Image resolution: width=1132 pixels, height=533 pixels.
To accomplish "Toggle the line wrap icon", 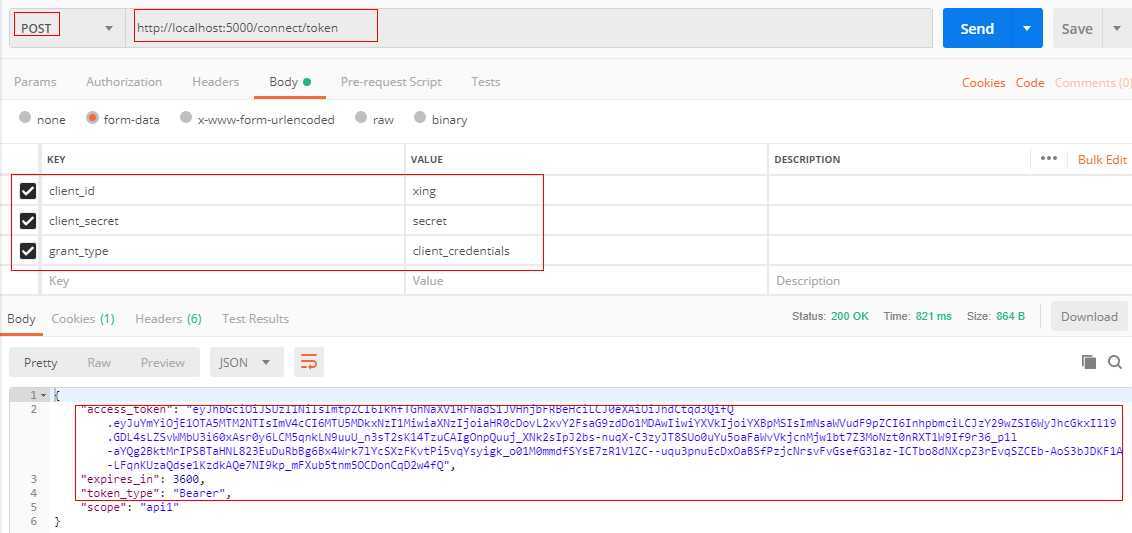I will point(309,363).
